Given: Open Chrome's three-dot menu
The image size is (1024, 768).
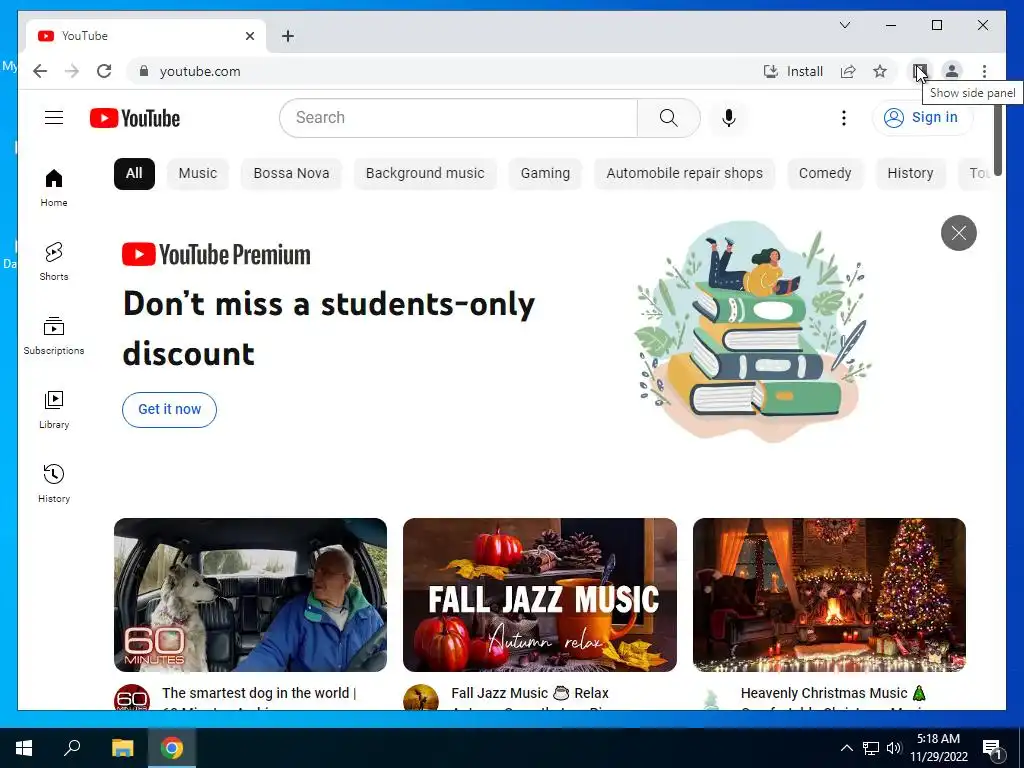Looking at the screenshot, I should pos(984,71).
